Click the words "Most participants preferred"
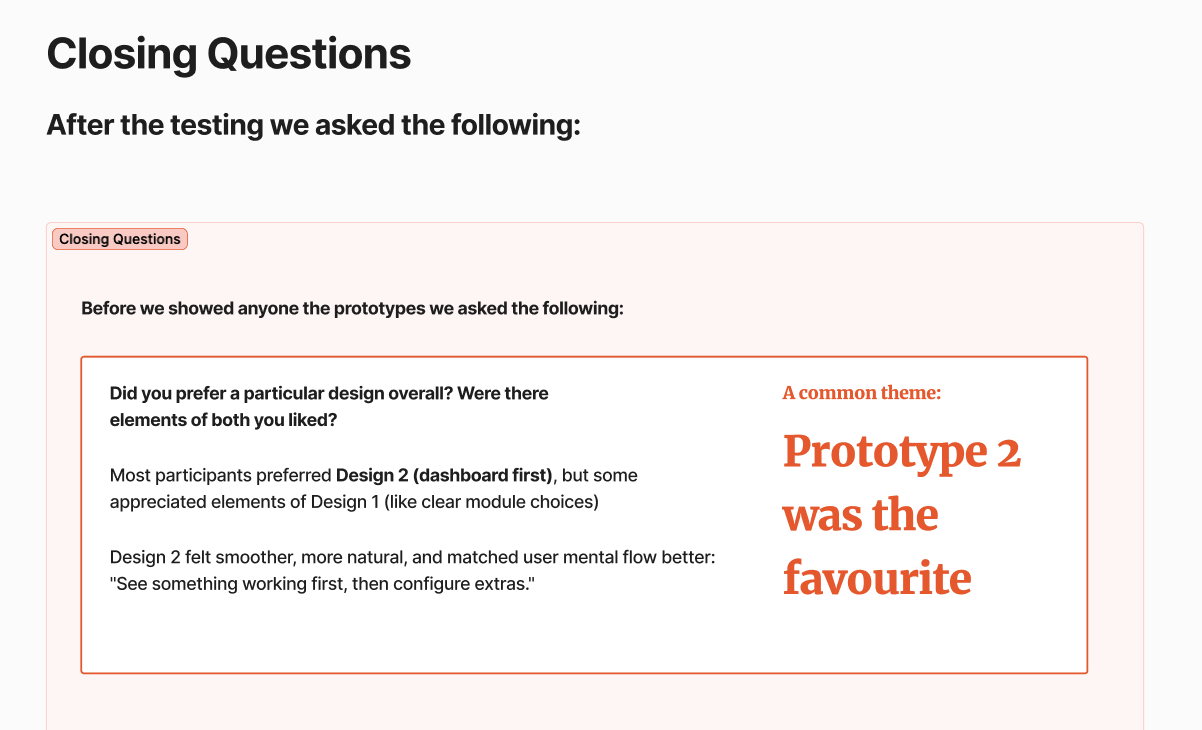 [220, 475]
